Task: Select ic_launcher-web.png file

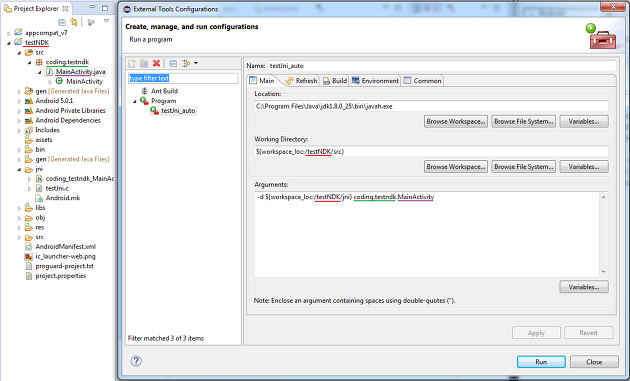Action: point(65,256)
